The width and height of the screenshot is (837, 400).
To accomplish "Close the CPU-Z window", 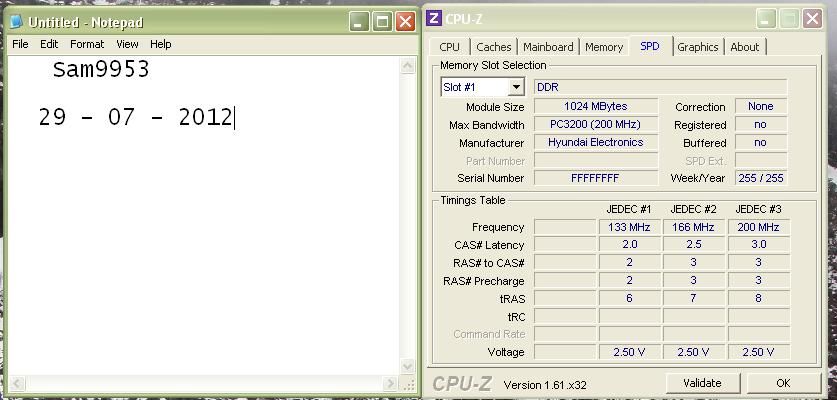I will coord(812,19).
